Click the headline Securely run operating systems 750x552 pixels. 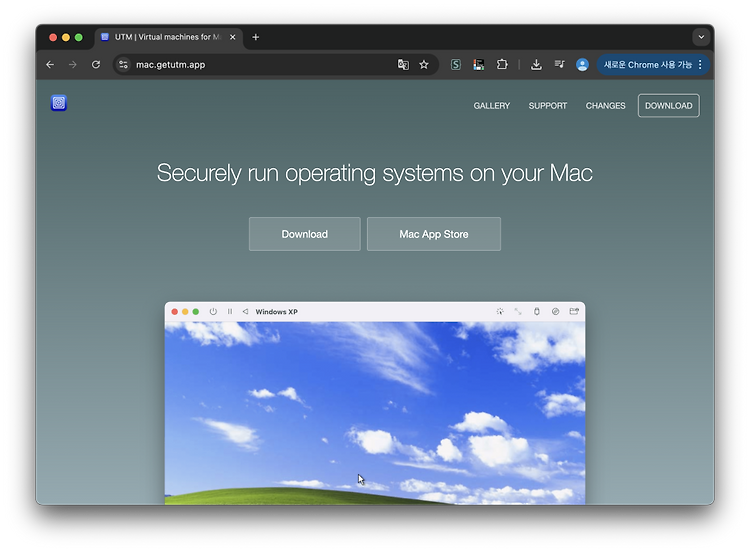(375, 173)
